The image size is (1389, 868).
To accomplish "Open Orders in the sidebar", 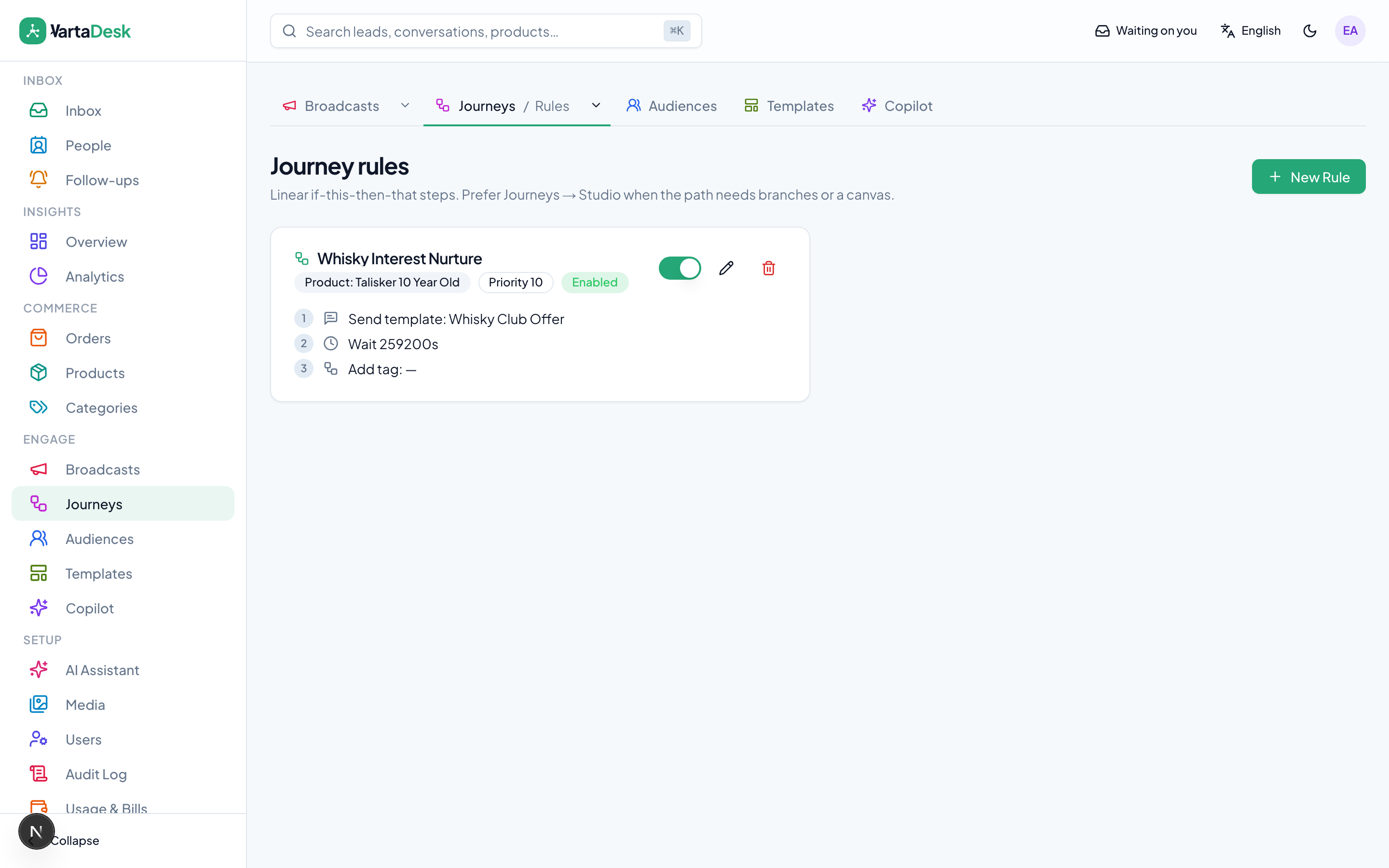I will coord(123,338).
